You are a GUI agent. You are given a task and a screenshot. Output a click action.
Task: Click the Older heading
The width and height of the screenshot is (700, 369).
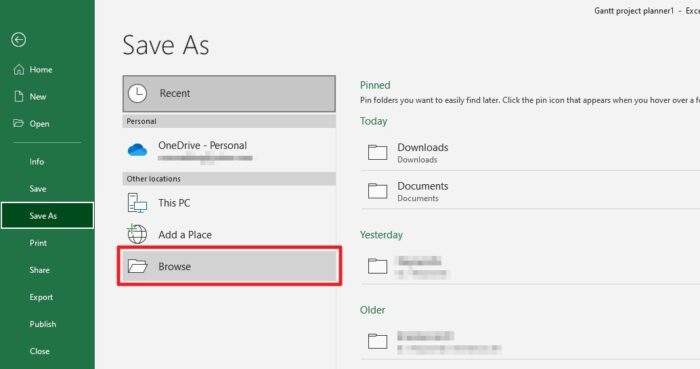click(x=372, y=310)
